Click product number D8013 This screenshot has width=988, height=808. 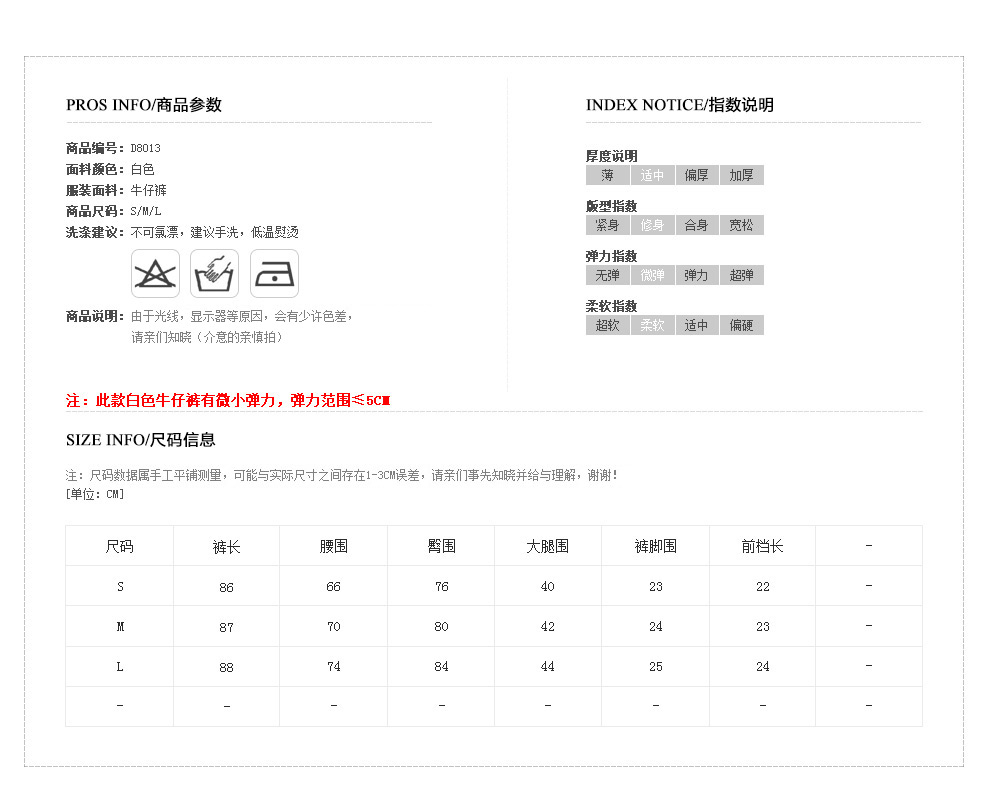click(146, 148)
